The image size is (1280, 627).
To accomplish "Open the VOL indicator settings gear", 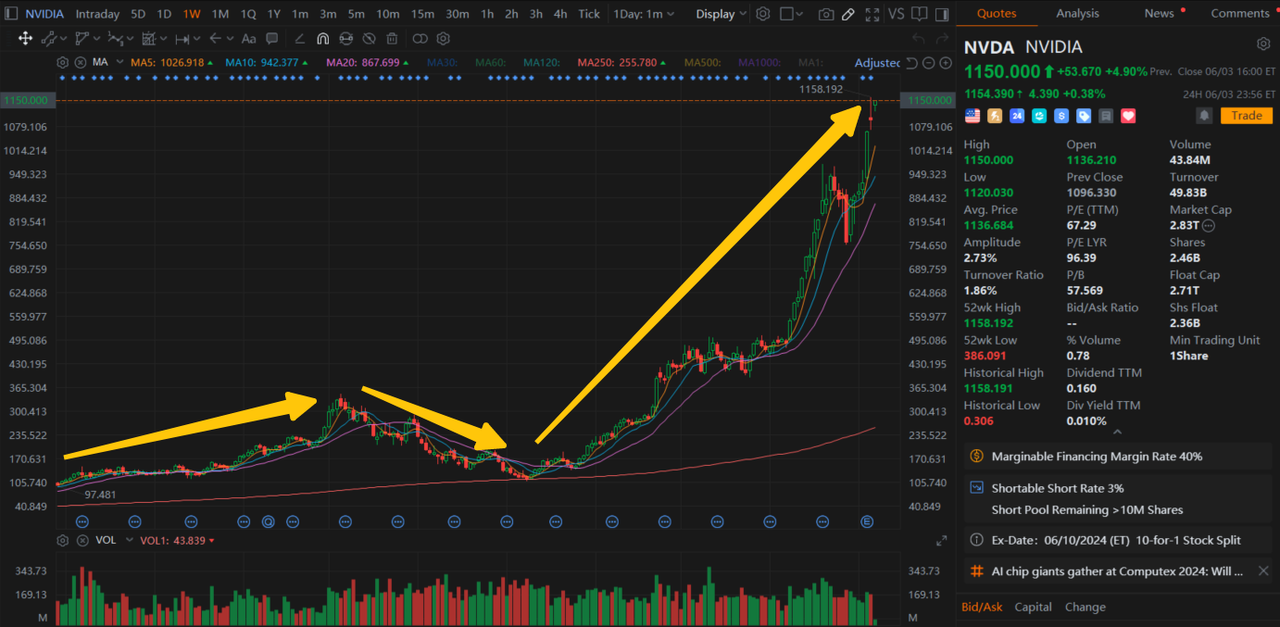I will pyautogui.click(x=63, y=540).
